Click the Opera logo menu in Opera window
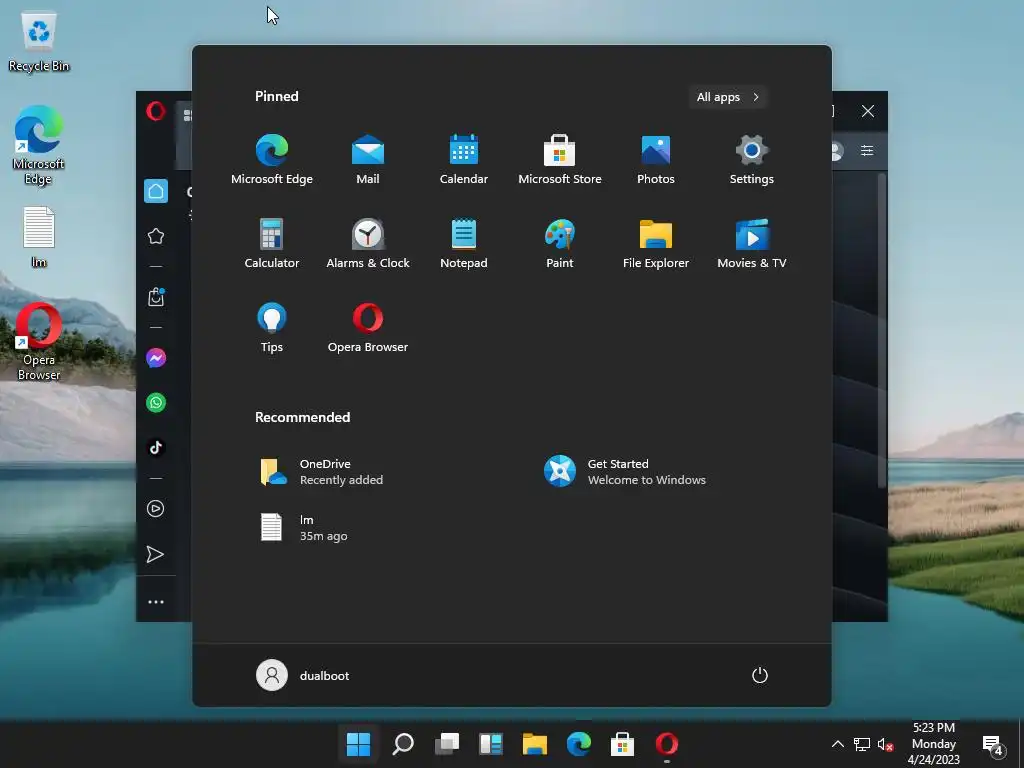The image size is (1024, 768). click(155, 111)
